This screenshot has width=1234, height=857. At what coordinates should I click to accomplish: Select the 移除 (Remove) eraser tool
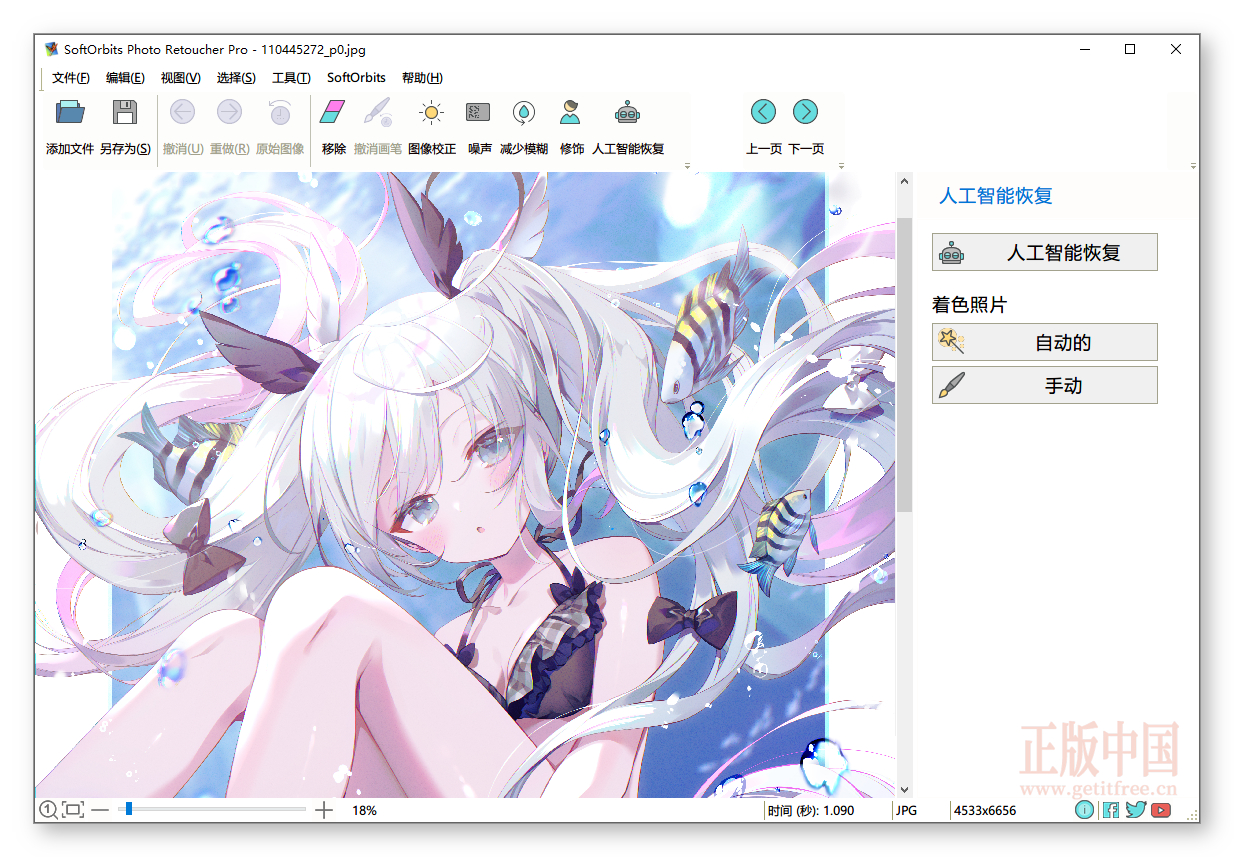(333, 112)
